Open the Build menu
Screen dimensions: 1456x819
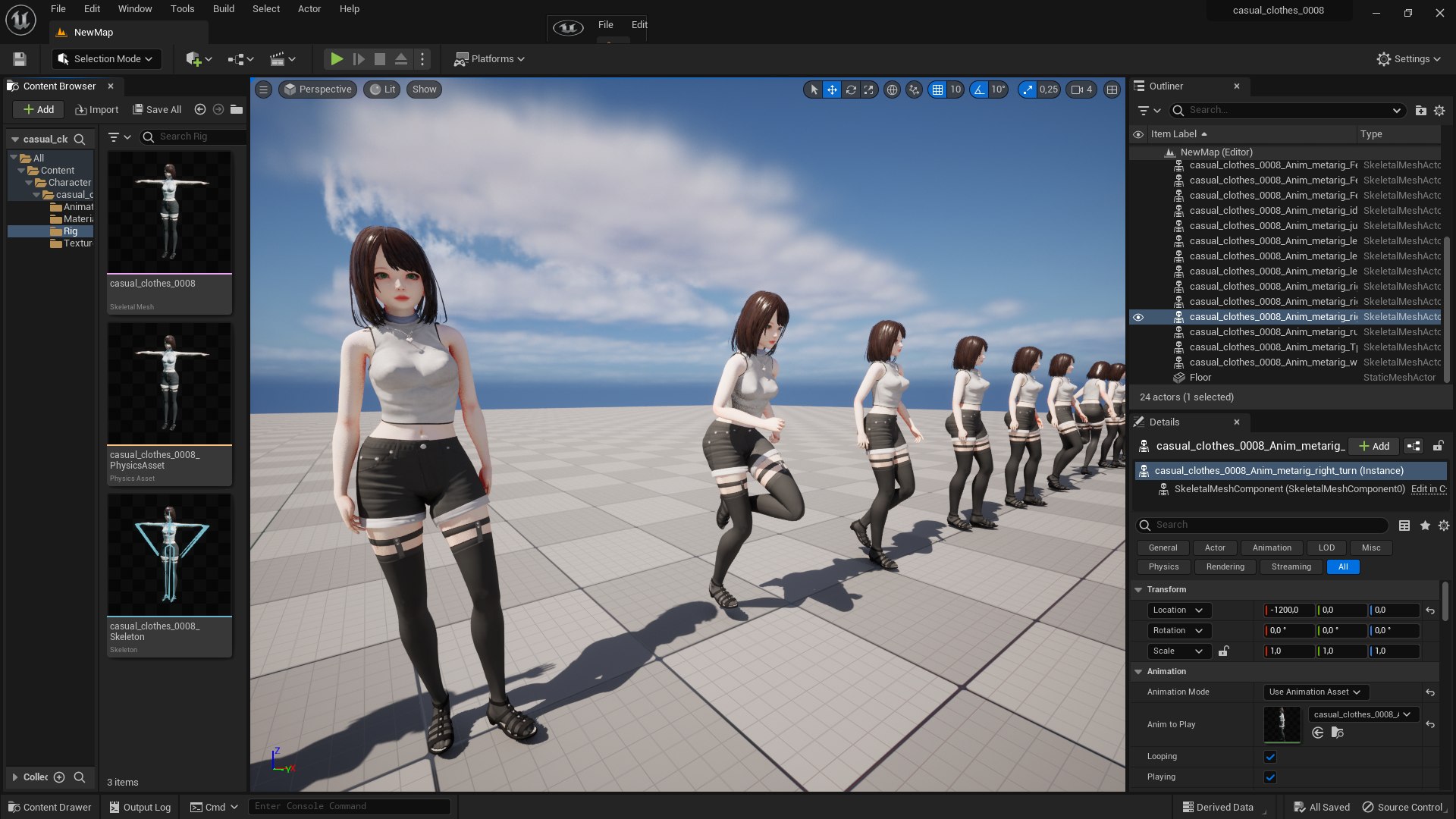224,9
